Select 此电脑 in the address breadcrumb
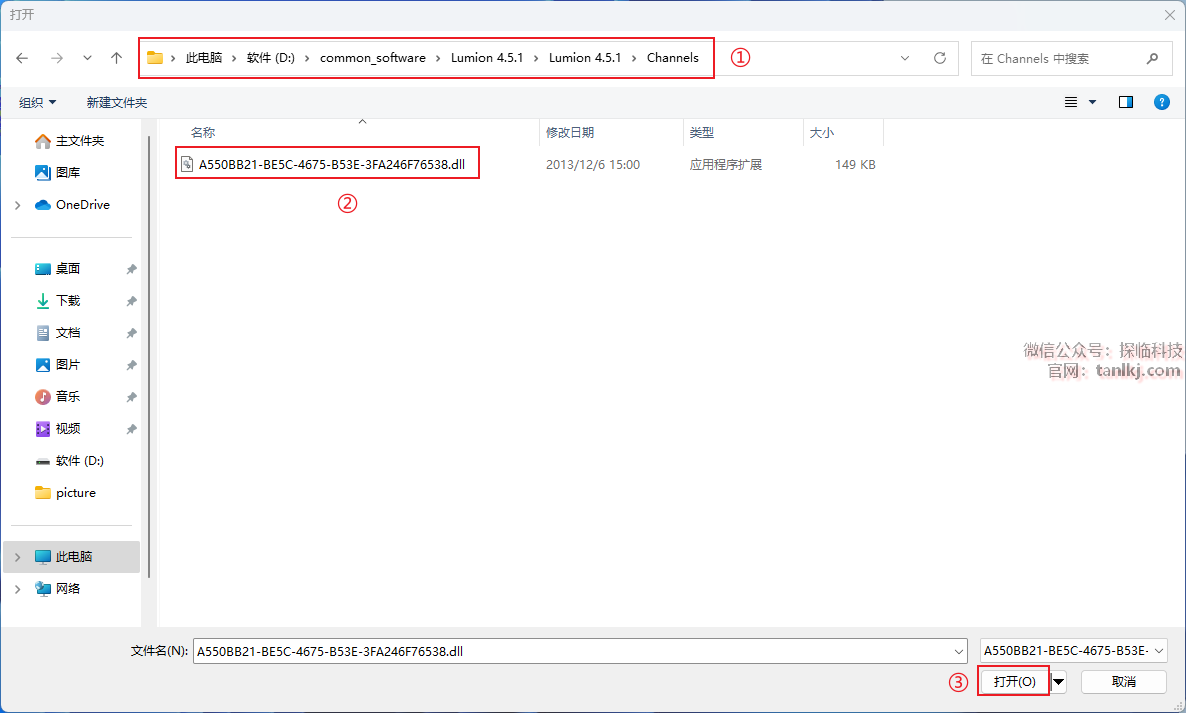The height and width of the screenshot is (713, 1186). pos(204,57)
